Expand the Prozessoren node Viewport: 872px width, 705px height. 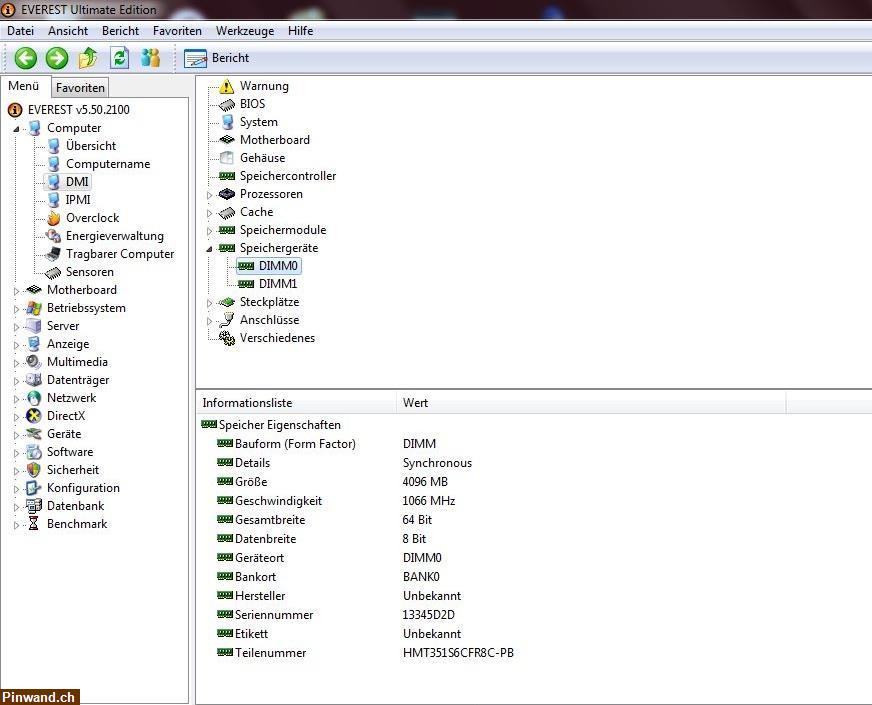tap(210, 194)
